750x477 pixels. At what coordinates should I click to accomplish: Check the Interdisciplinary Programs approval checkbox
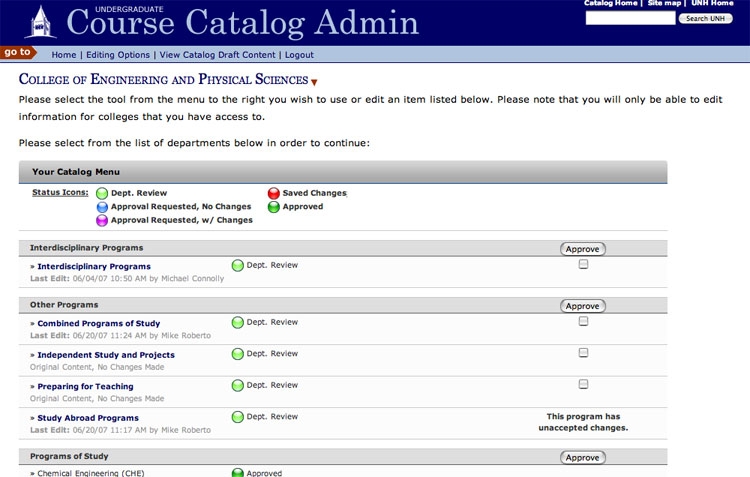[x=583, y=264]
